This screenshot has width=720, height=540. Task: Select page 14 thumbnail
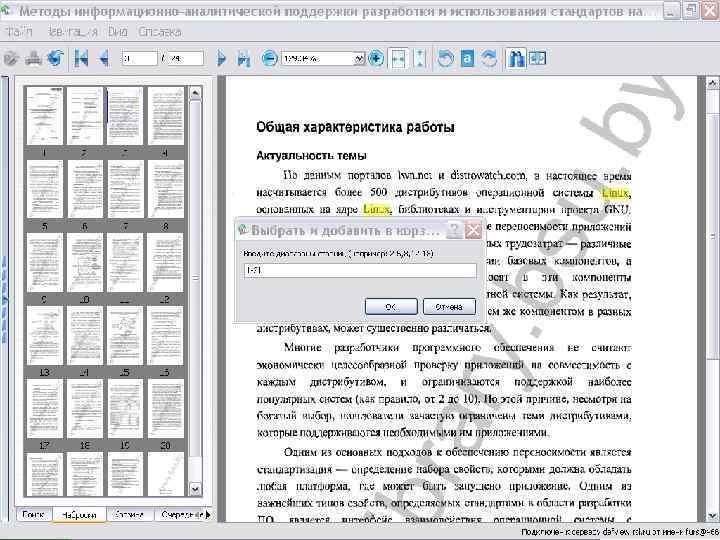85,336
